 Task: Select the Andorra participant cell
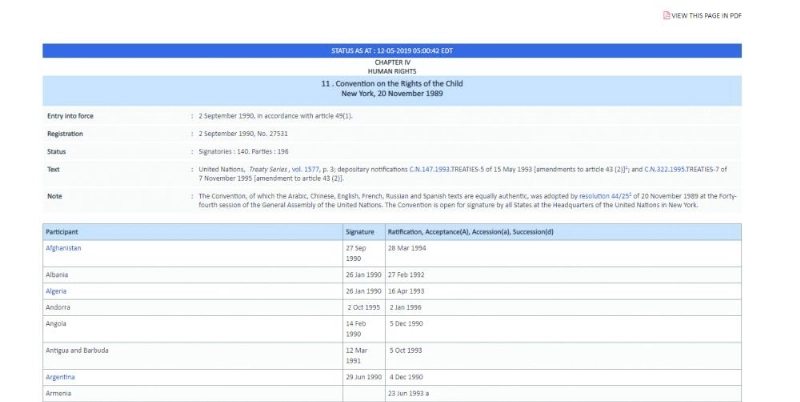[x=193, y=308]
